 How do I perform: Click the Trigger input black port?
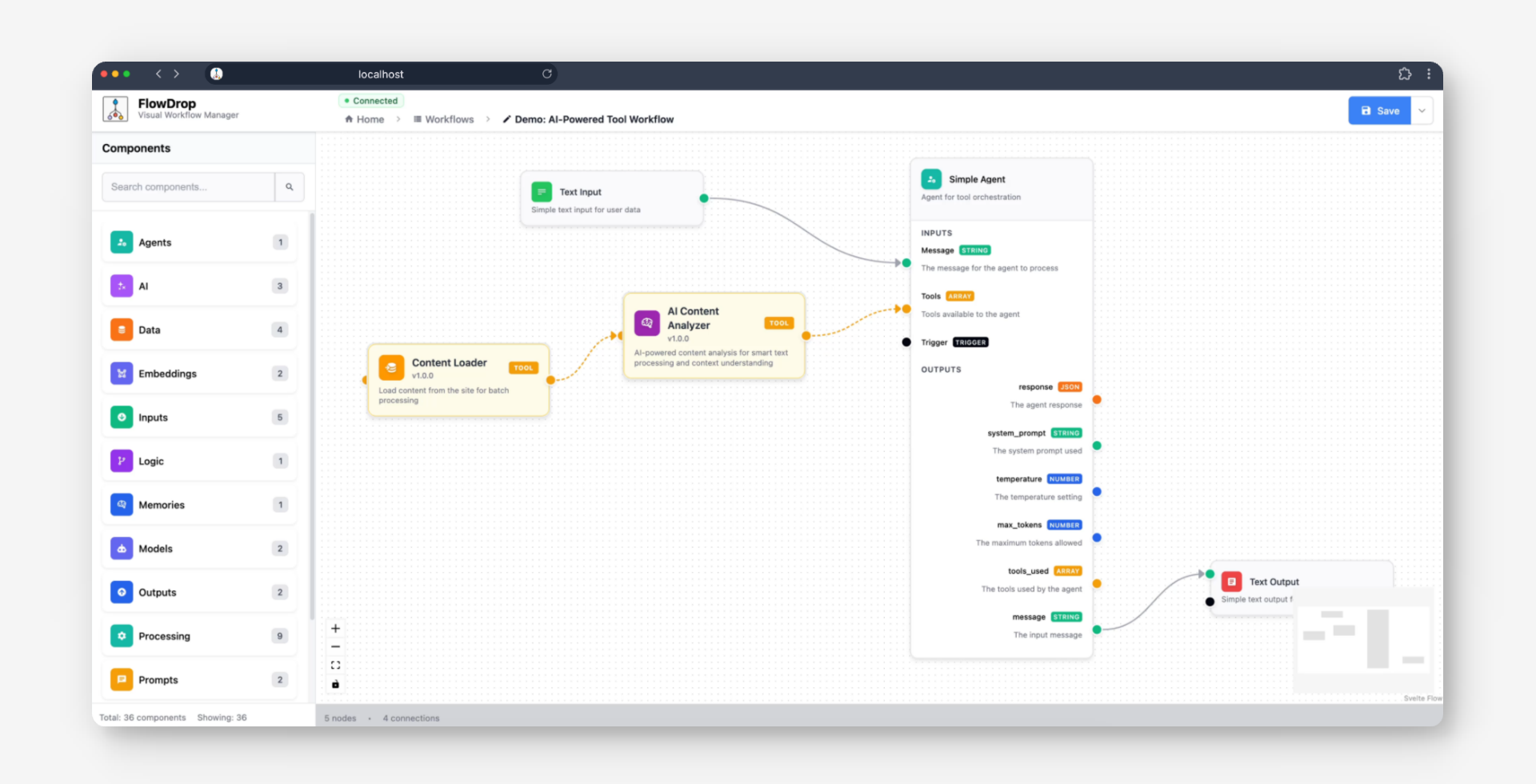click(906, 342)
